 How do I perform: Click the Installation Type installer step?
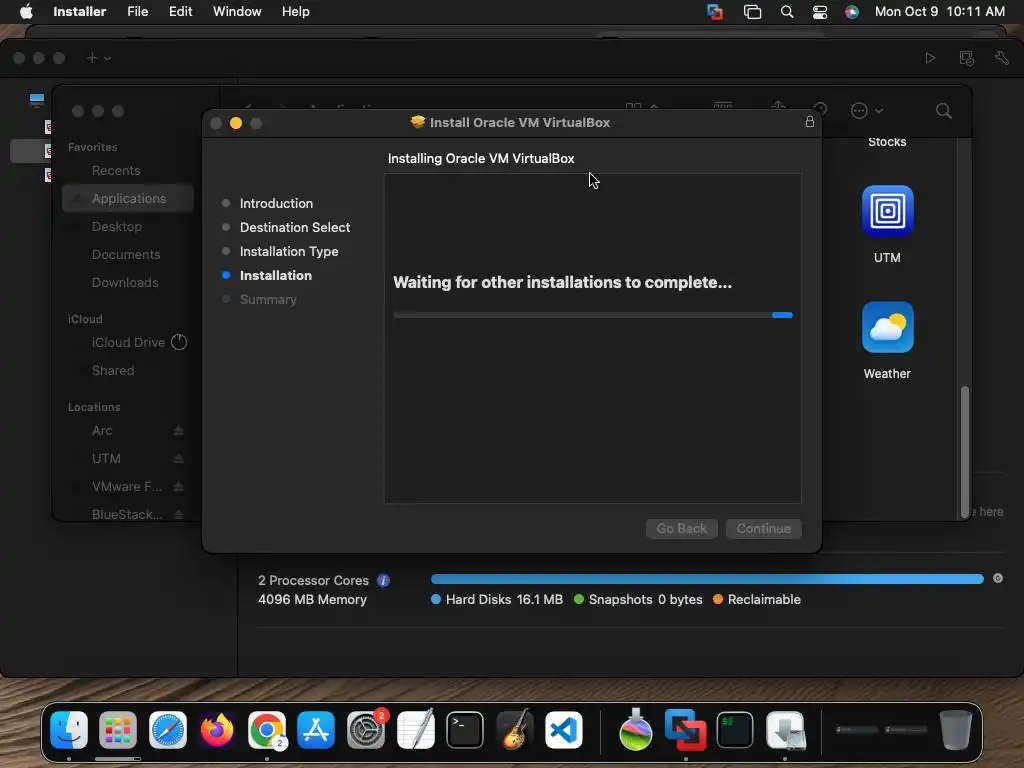tap(289, 251)
